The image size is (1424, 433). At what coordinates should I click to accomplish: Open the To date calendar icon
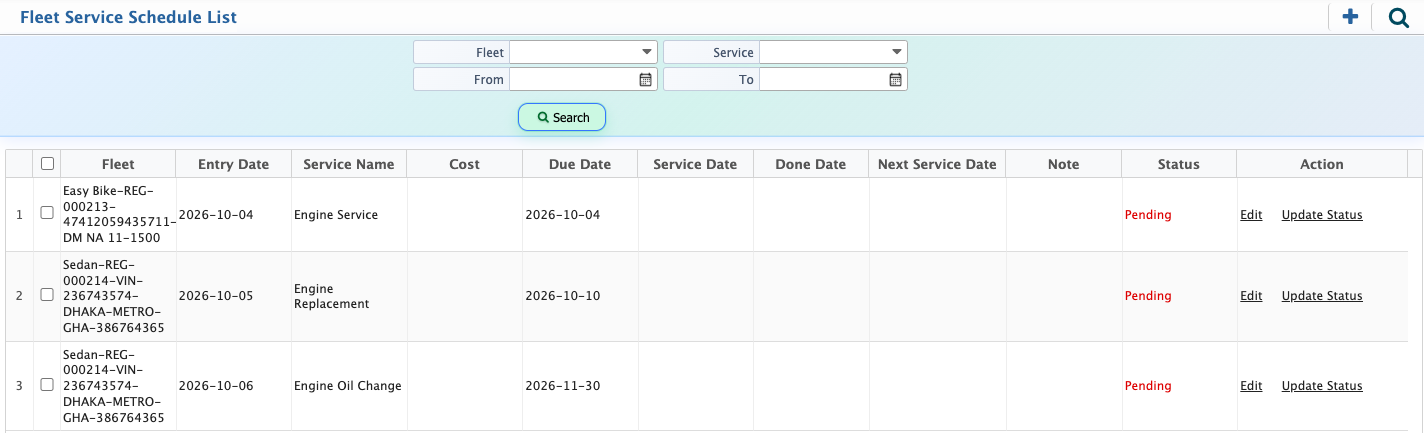click(895, 79)
